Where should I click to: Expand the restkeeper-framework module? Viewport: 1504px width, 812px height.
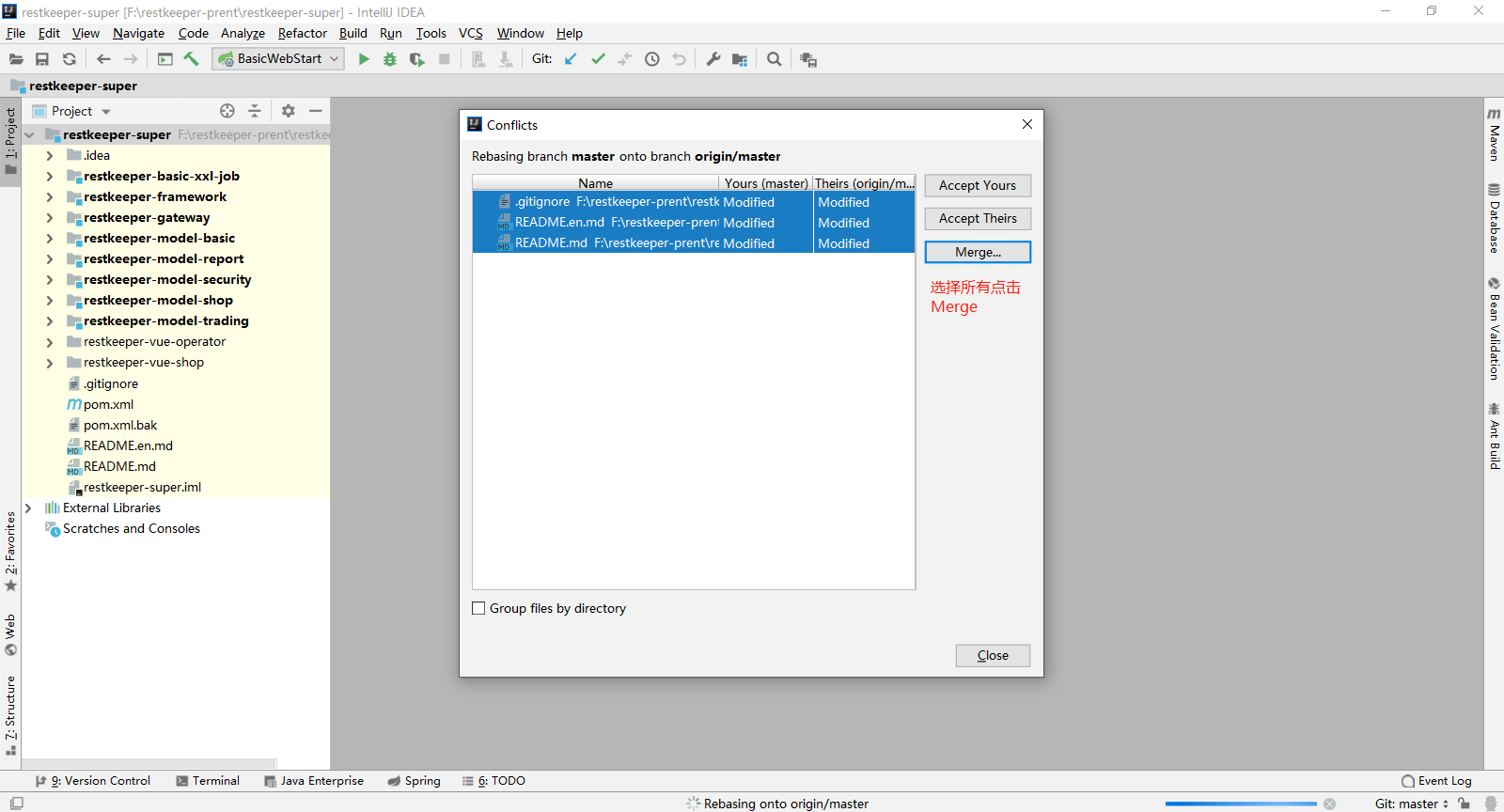pos(50,197)
